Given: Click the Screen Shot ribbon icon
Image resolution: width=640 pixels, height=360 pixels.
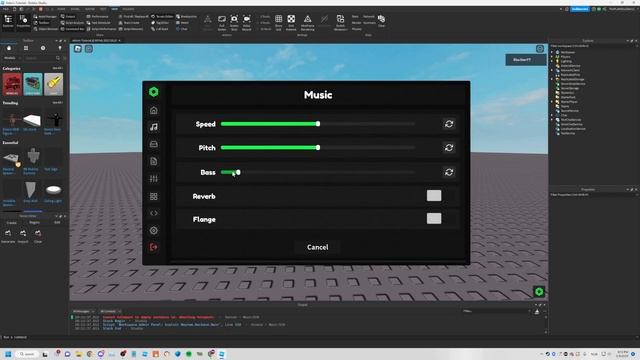Looking at the screenshot, I should coord(234,23).
